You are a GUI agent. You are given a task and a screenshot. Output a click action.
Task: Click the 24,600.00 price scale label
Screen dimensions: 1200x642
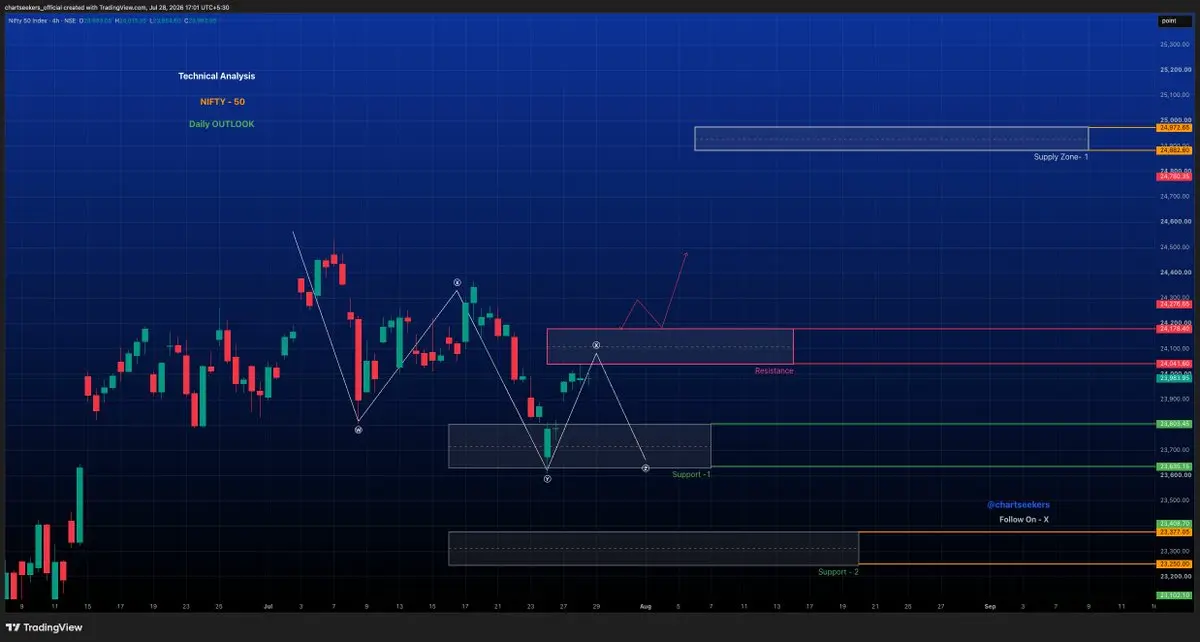tap(1174, 222)
